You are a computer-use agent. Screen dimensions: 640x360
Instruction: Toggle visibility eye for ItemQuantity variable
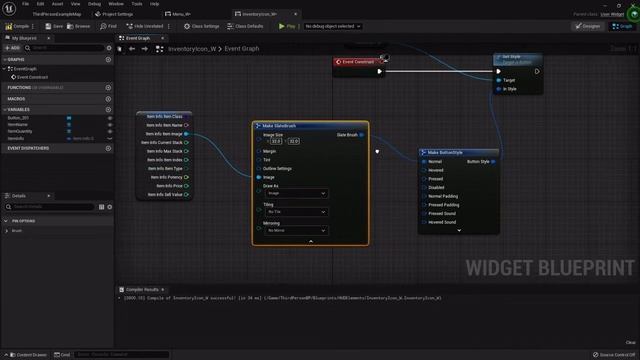pos(109,131)
